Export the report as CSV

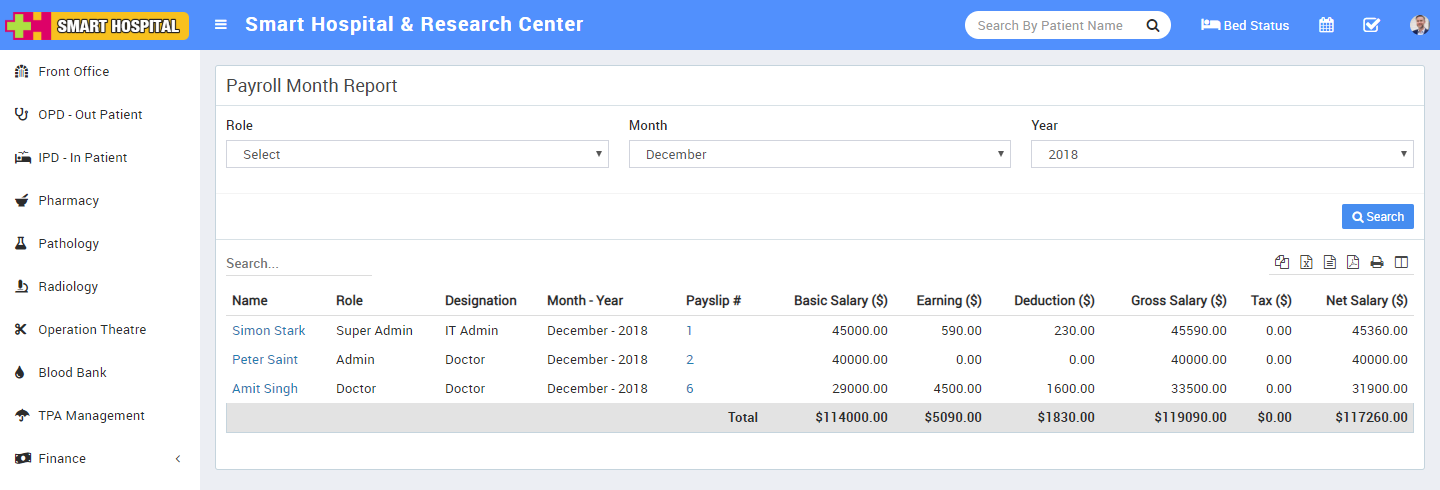tap(1330, 263)
